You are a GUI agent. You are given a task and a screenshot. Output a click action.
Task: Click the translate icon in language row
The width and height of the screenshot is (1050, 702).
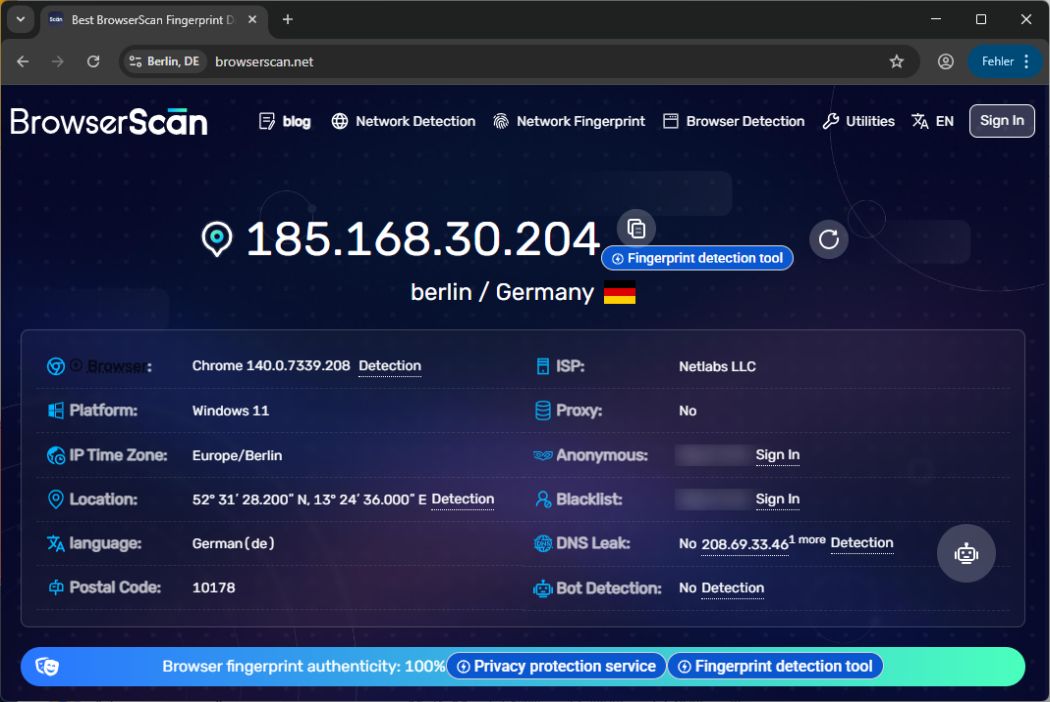click(56, 543)
